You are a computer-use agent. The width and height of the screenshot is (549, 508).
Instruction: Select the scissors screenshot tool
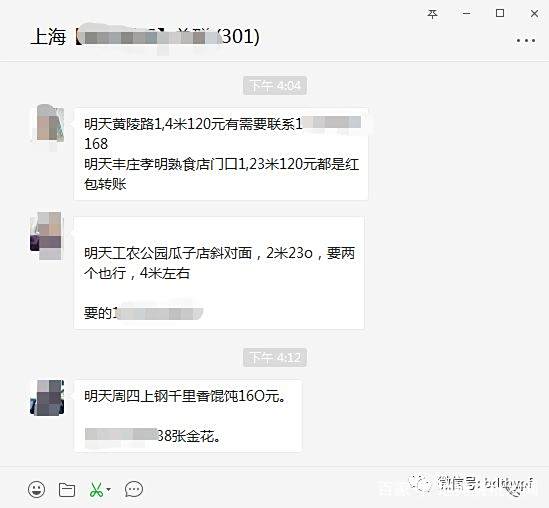96,489
